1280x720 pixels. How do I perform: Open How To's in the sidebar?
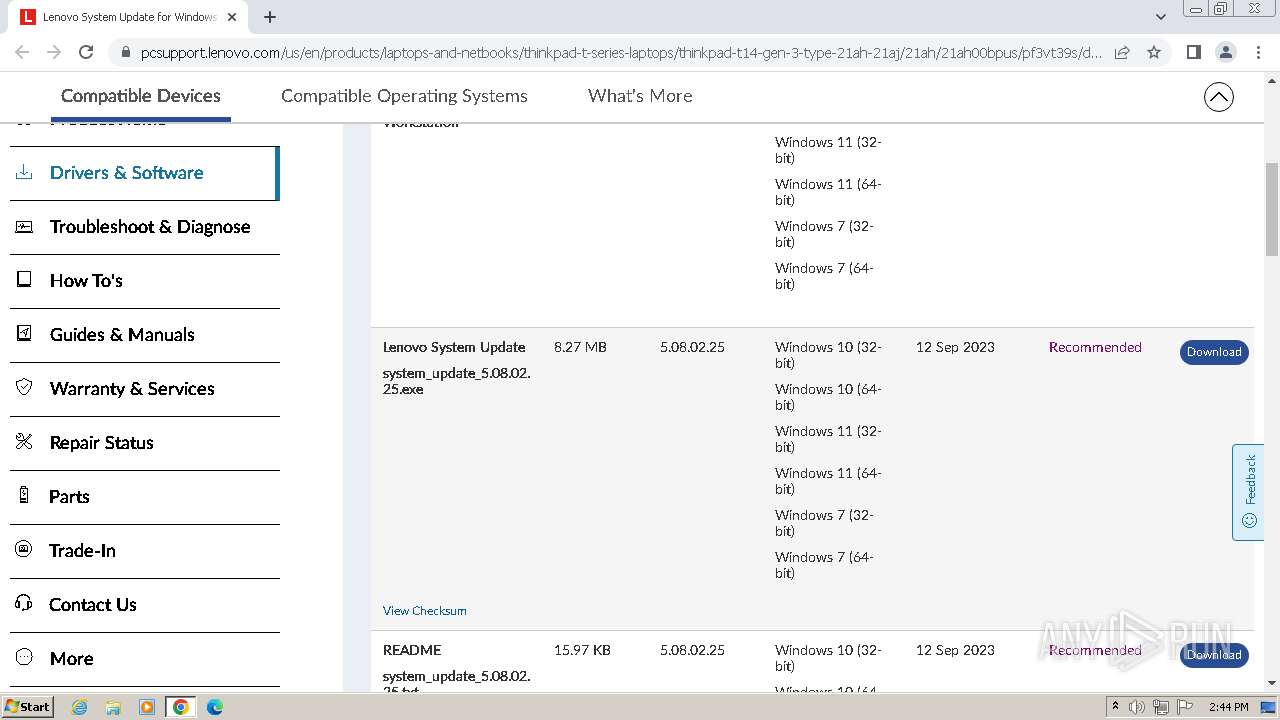click(145, 281)
